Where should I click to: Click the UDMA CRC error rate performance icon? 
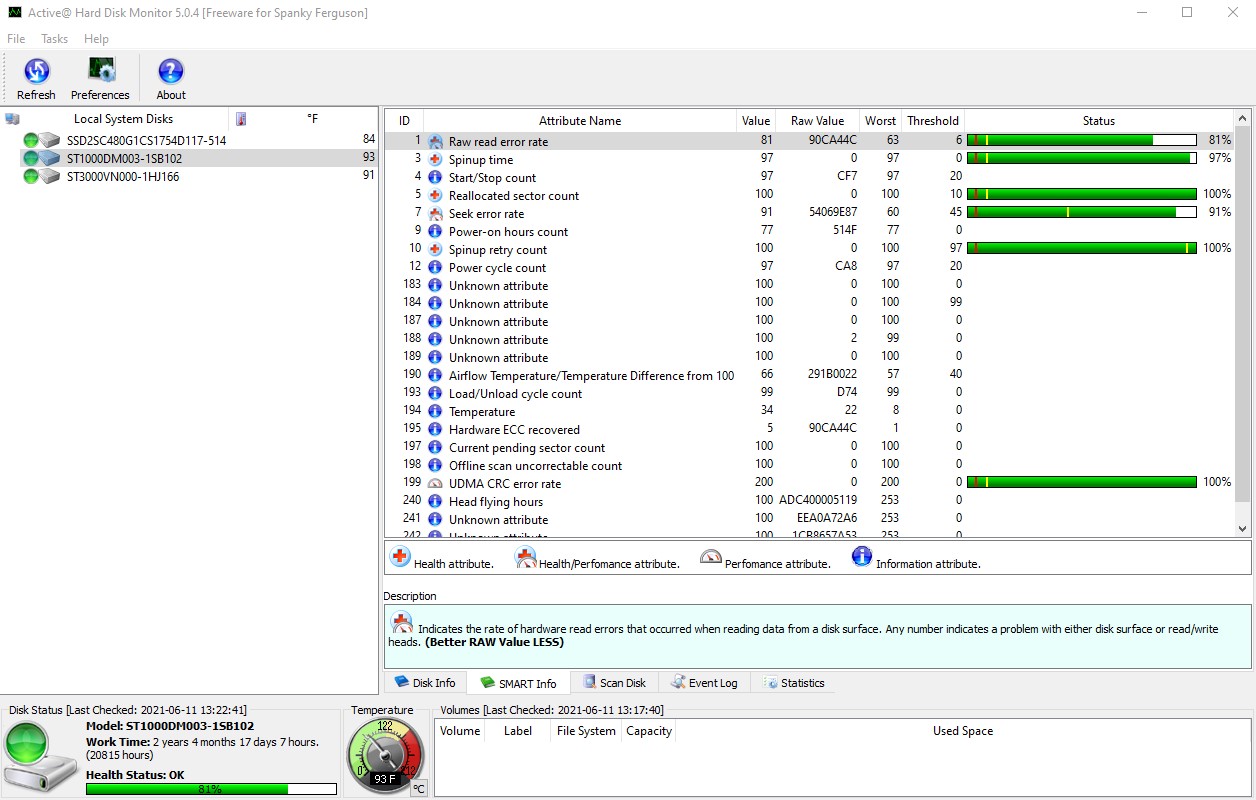tap(435, 484)
